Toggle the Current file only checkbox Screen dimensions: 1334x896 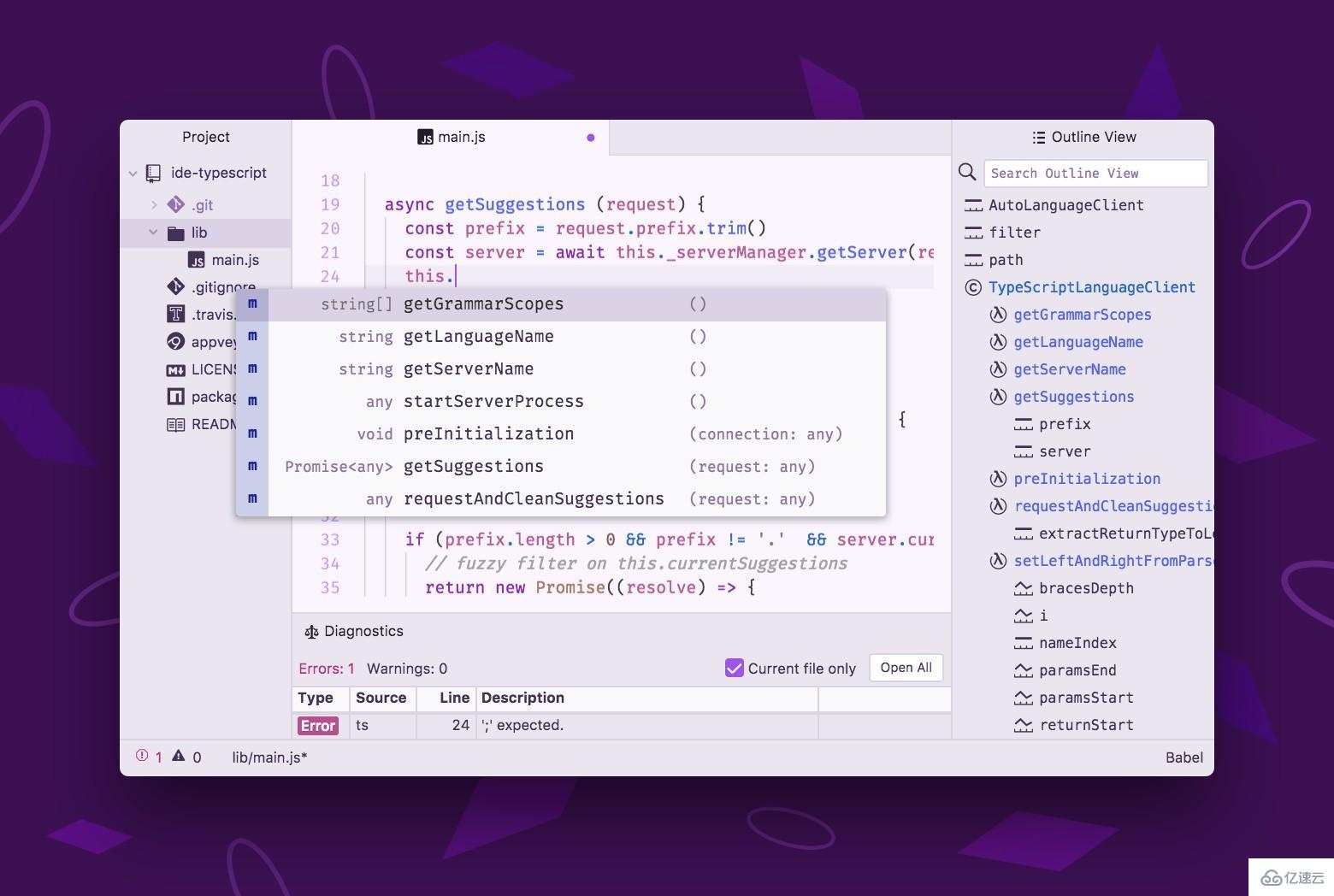point(734,668)
